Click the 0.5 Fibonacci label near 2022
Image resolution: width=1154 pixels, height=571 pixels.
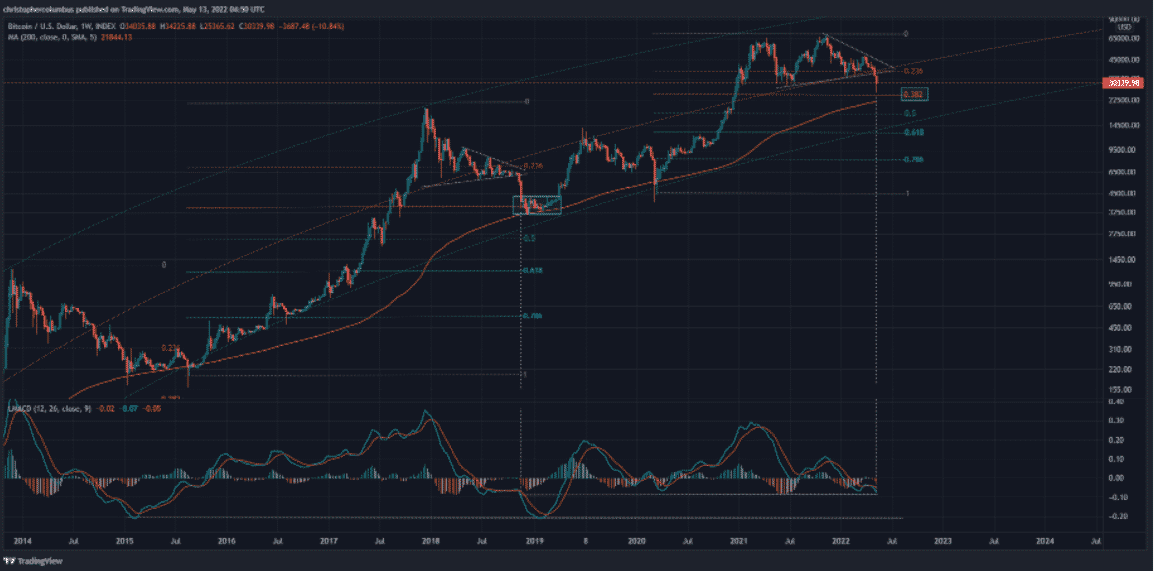pyautogui.click(x=910, y=114)
